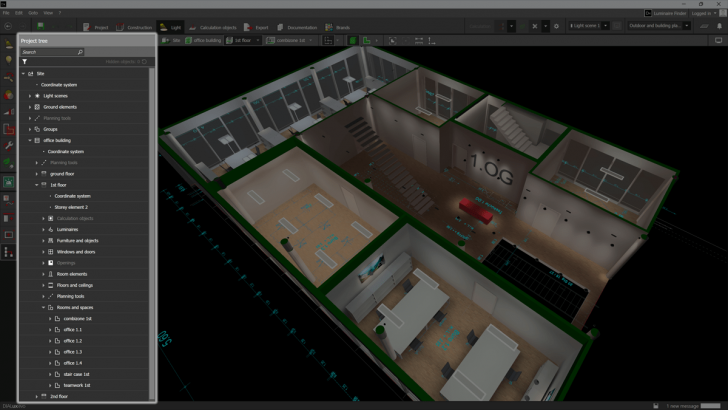Click the green Save disk icon

tap(40, 26)
